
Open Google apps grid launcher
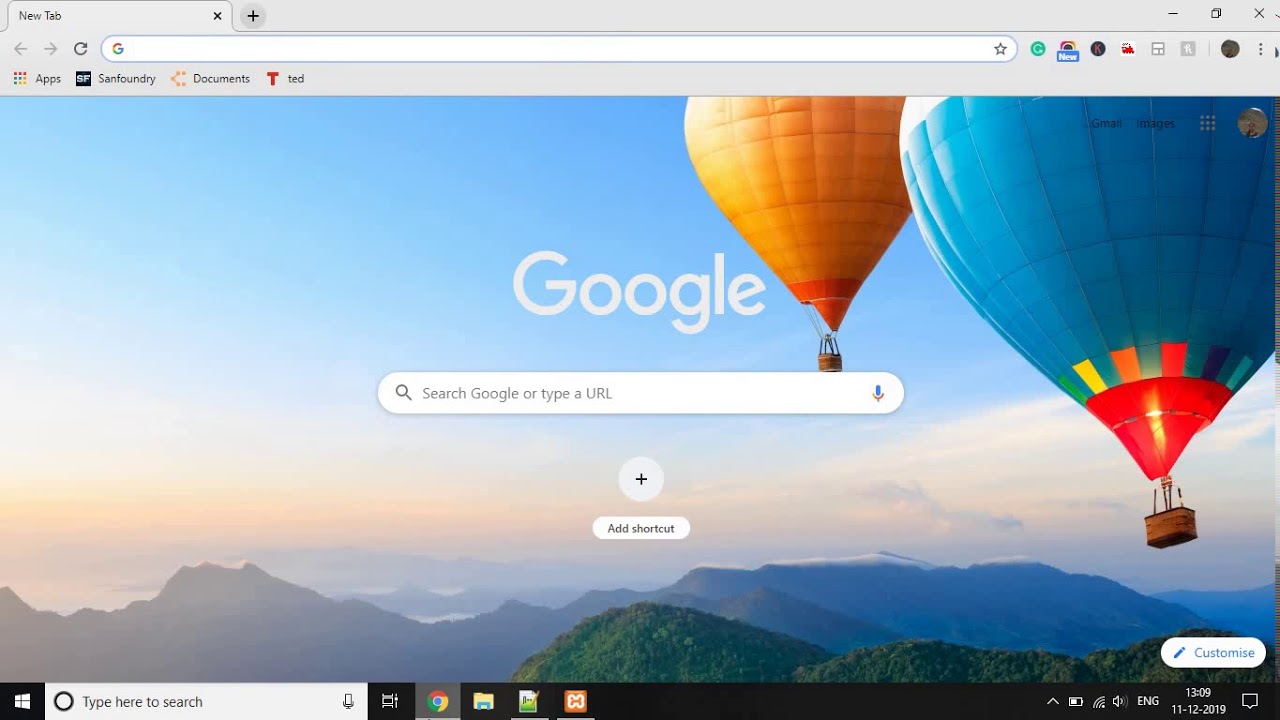[x=1207, y=123]
